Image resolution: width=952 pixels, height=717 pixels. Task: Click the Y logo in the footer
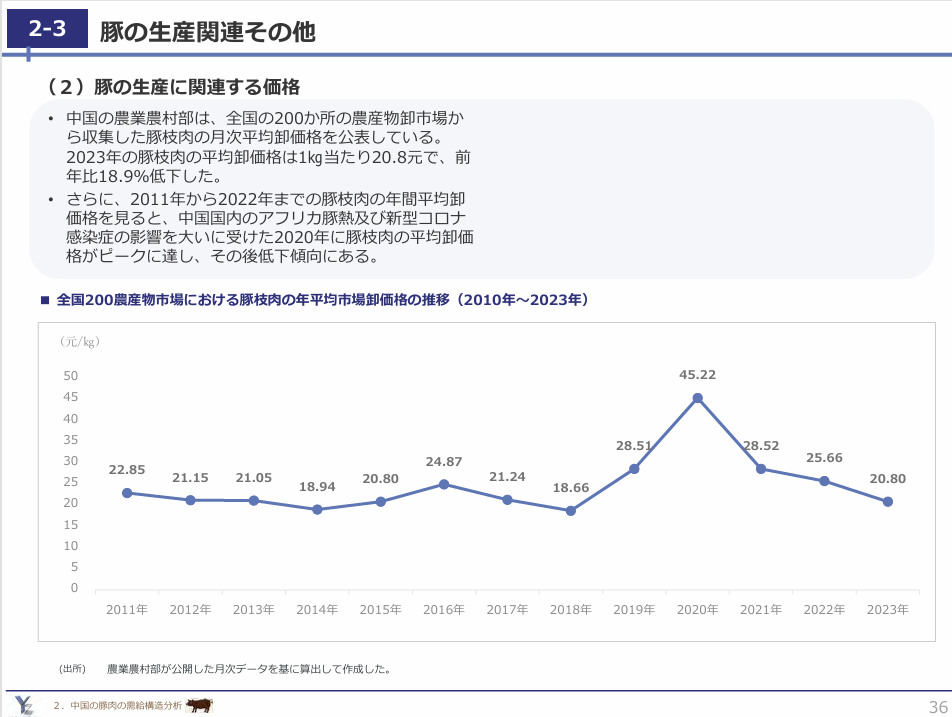(x=24, y=705)
